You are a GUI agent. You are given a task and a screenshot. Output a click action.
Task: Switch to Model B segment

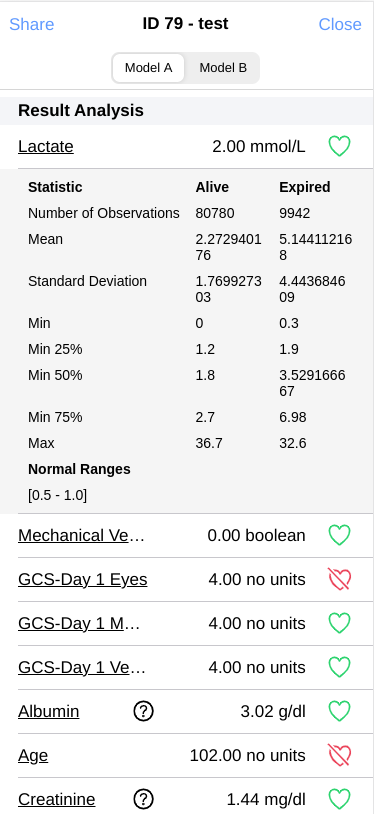223,68
